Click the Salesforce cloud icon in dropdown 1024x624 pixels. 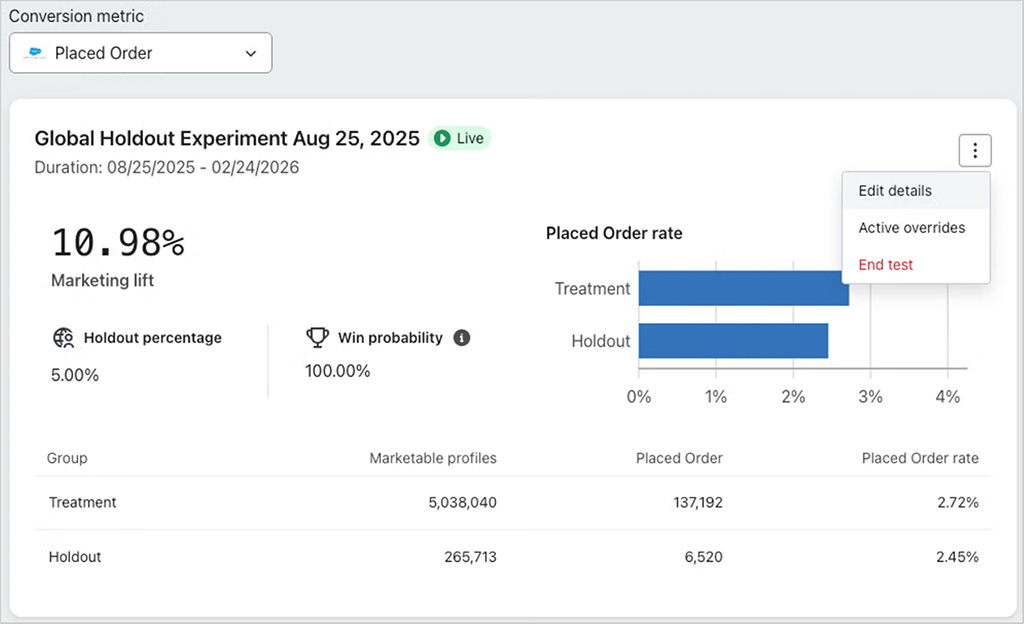click(x=35, y=53)
